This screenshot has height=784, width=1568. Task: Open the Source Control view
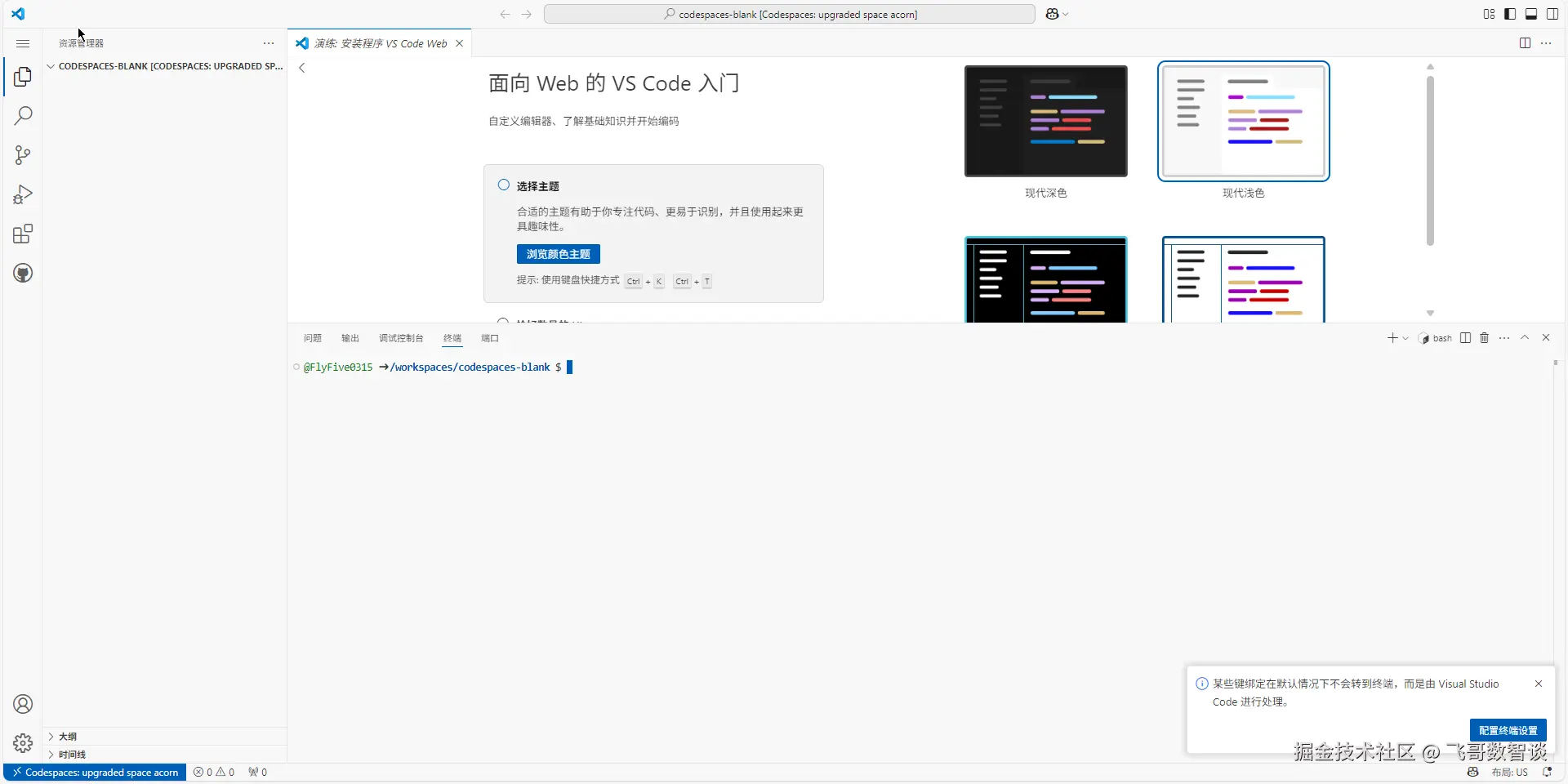click(x=23, y=155)
